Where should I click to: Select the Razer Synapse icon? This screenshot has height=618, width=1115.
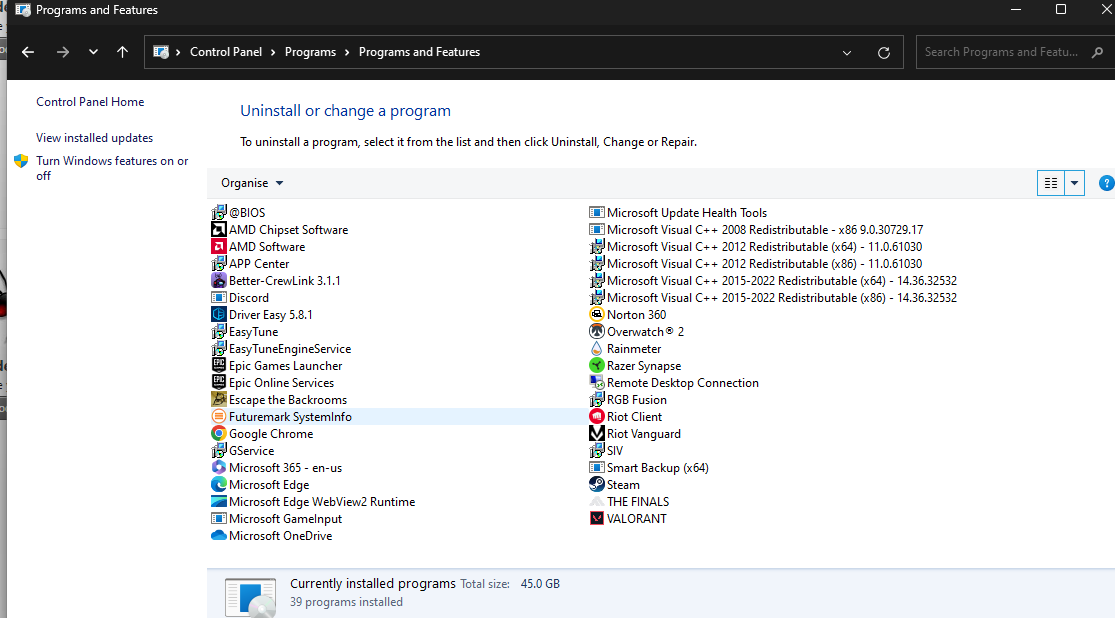coord(597,366)
